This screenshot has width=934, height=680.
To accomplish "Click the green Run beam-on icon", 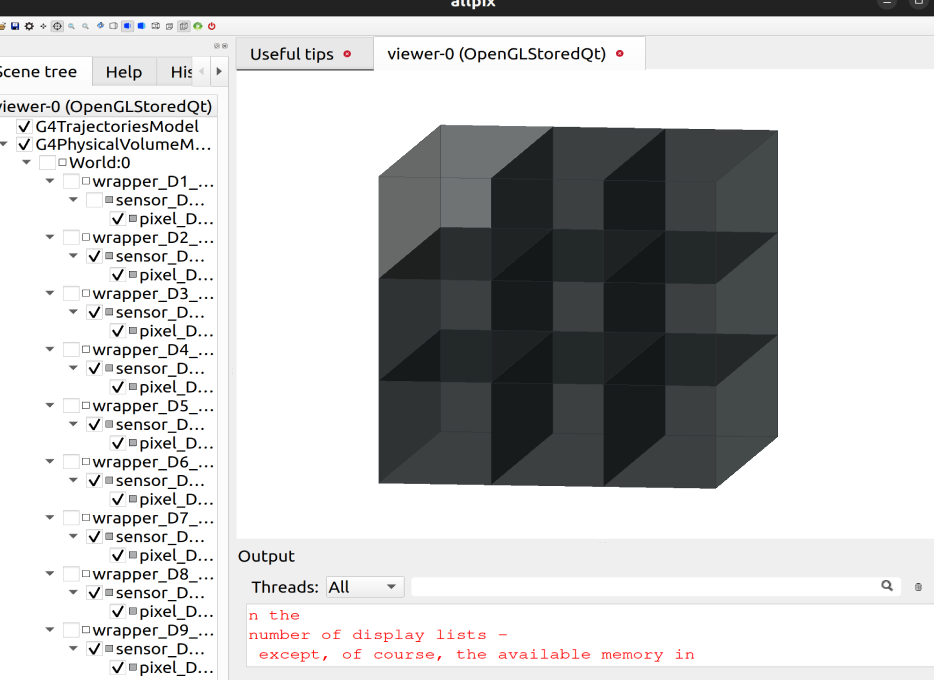I will point(198,25).
